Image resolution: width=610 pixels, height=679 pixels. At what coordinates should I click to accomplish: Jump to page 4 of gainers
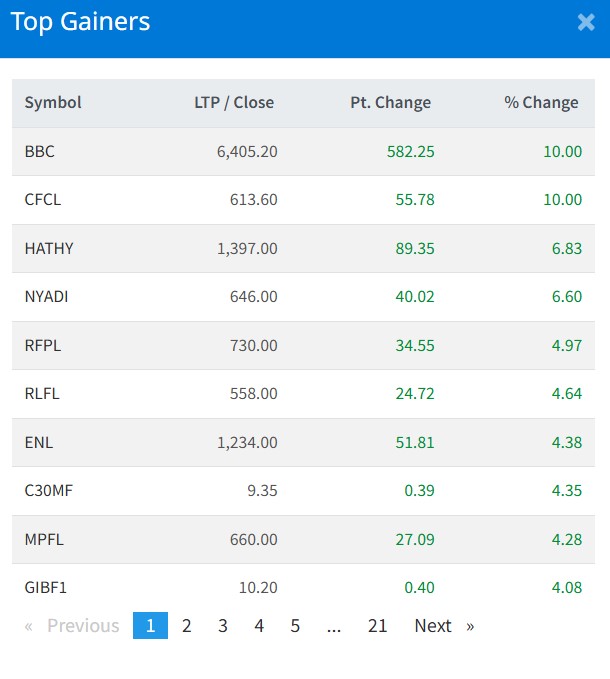coord(259,626)
